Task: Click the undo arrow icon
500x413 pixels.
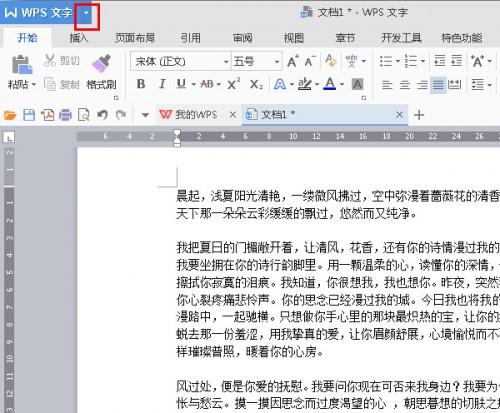Action: pos(102,115)
